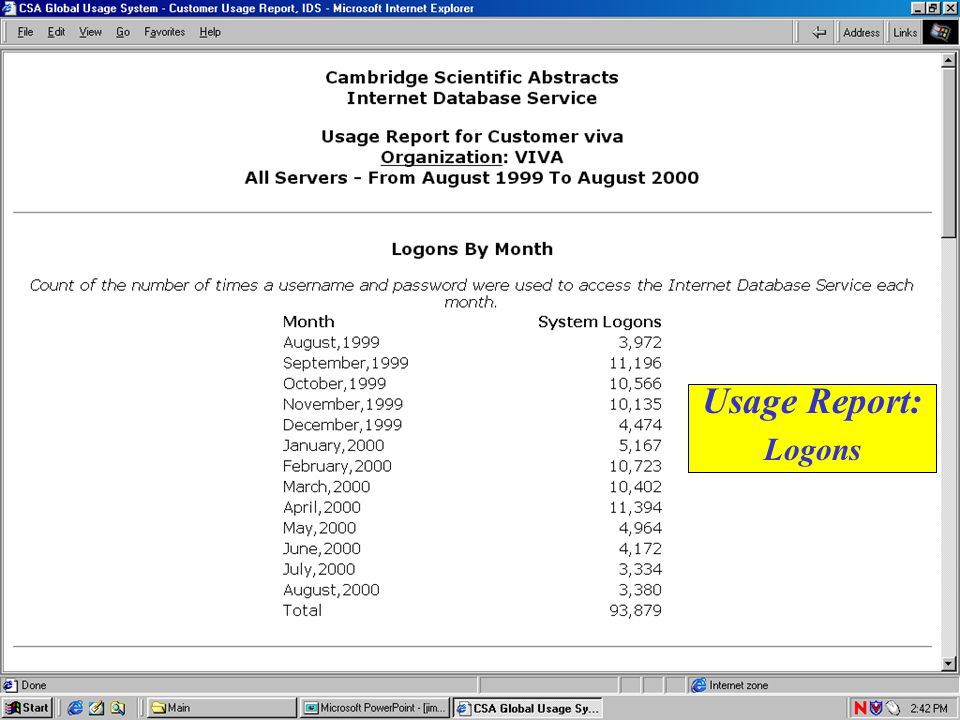Viewport: 960px width, 720px height.
Task: Click the 2:42 PM system clock
Action: [x=929, y=708]
